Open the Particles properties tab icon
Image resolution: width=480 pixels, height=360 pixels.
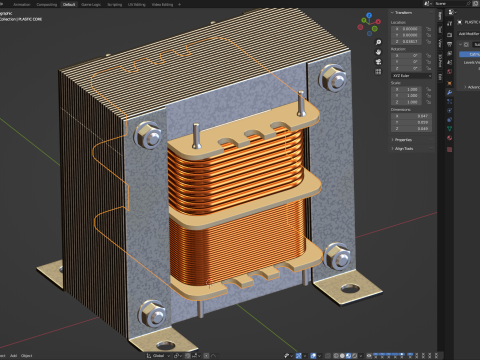450,101
